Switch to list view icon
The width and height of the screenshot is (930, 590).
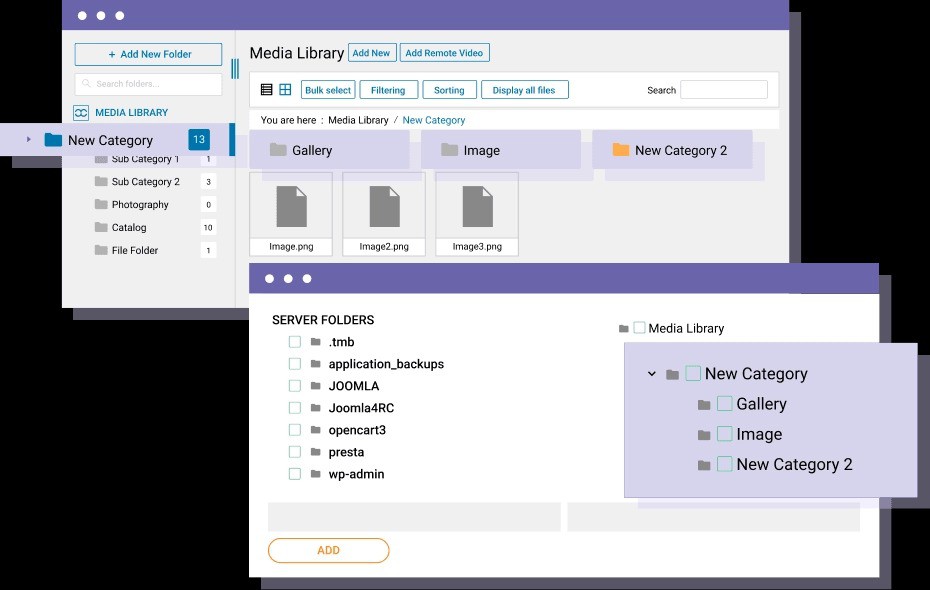click(x=266, y=90)
